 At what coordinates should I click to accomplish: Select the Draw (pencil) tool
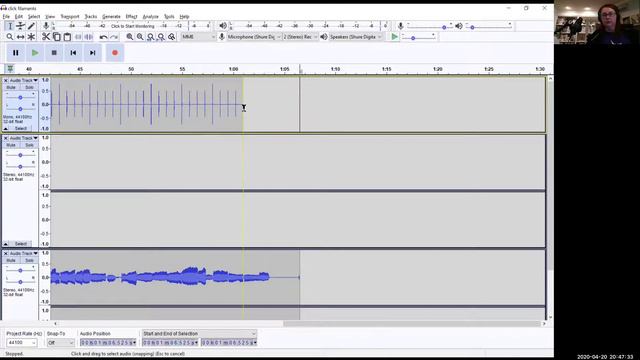click(x=31, y=26)
